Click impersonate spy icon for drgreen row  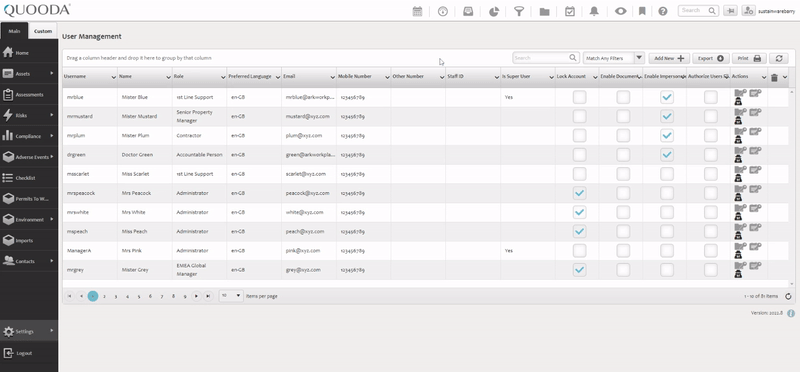pos(738,159)
